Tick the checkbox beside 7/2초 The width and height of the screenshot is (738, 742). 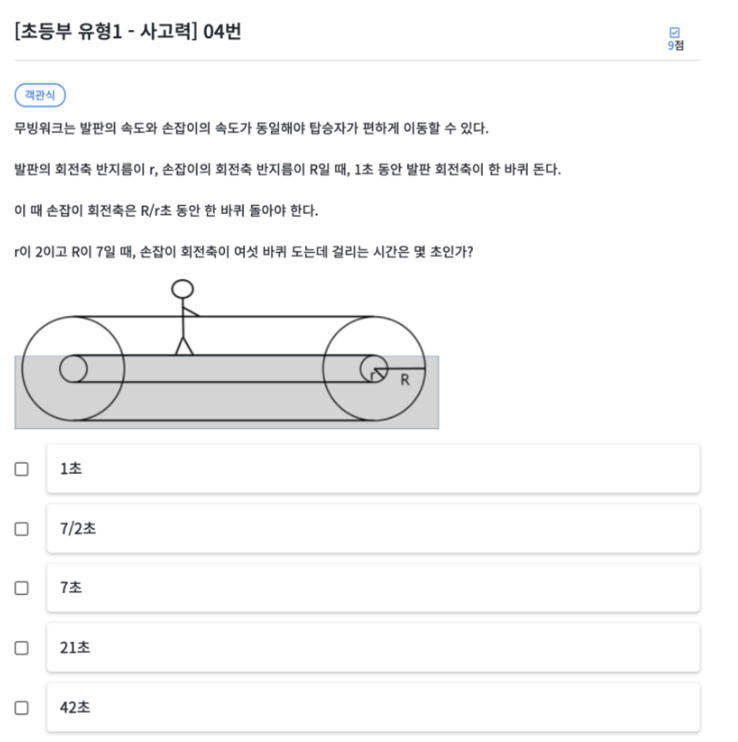coord(22,529)
